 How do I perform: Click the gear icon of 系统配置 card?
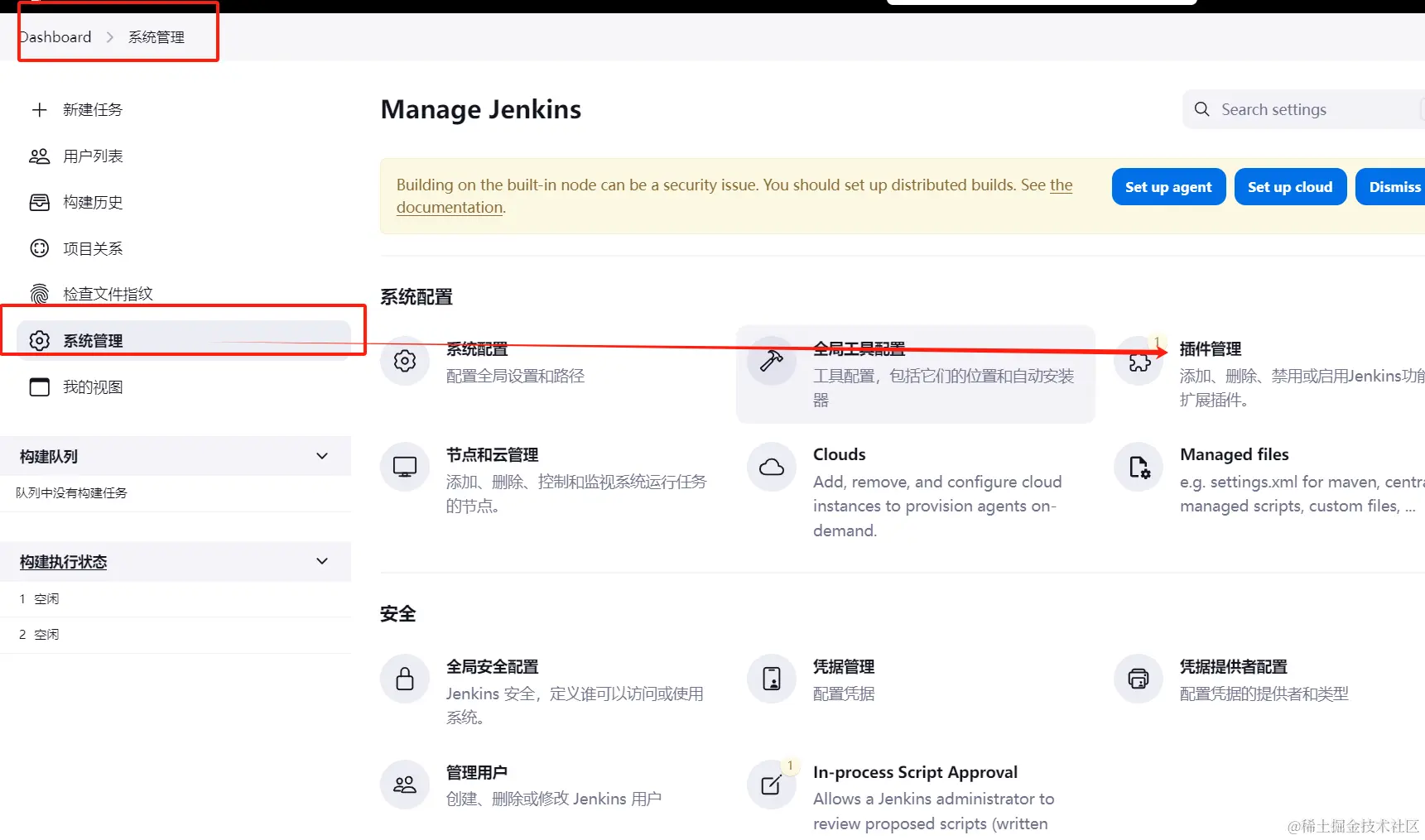[405, 361]
